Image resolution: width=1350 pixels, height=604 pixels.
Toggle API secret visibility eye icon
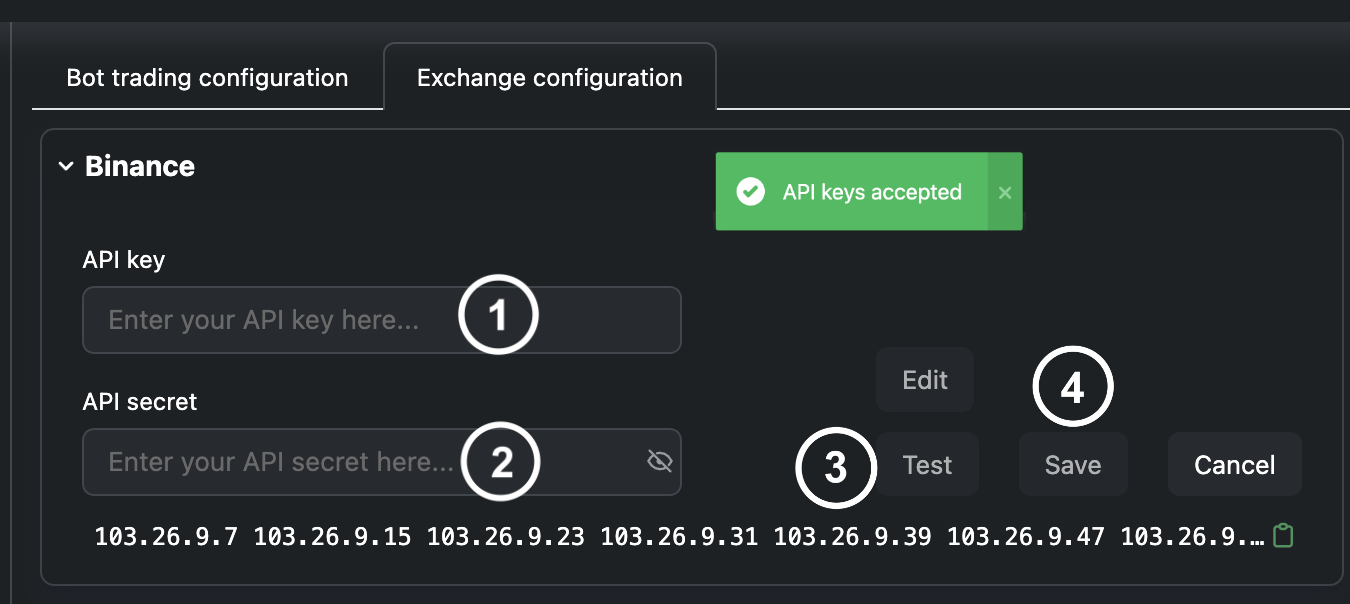tap(659, 461)
